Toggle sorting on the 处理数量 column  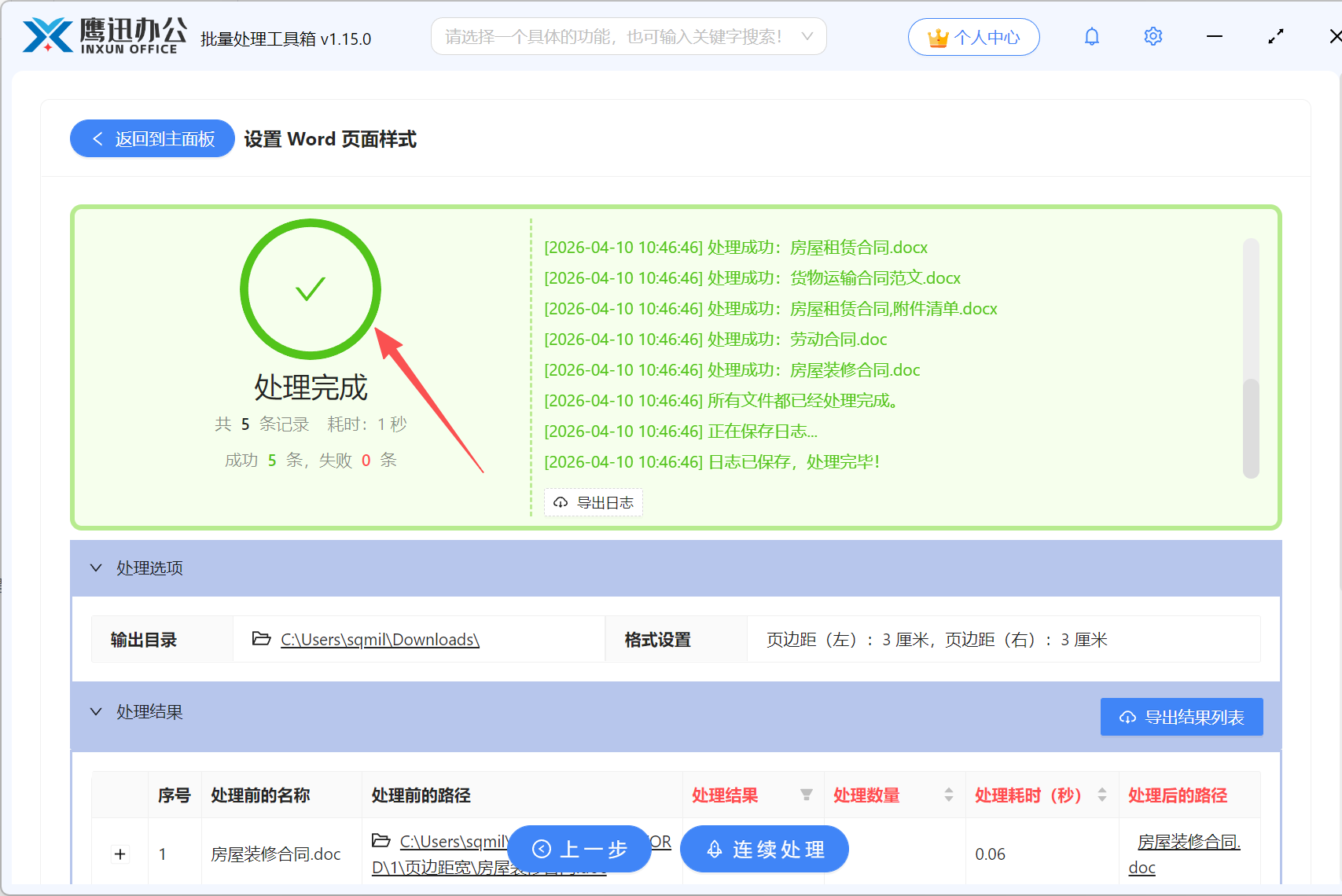[x=949, y=795]
